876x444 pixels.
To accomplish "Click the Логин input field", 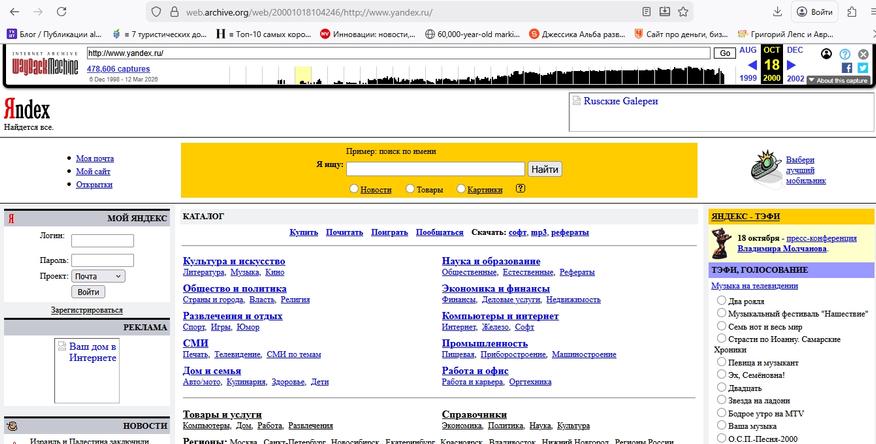I will [x=102, y=241].
